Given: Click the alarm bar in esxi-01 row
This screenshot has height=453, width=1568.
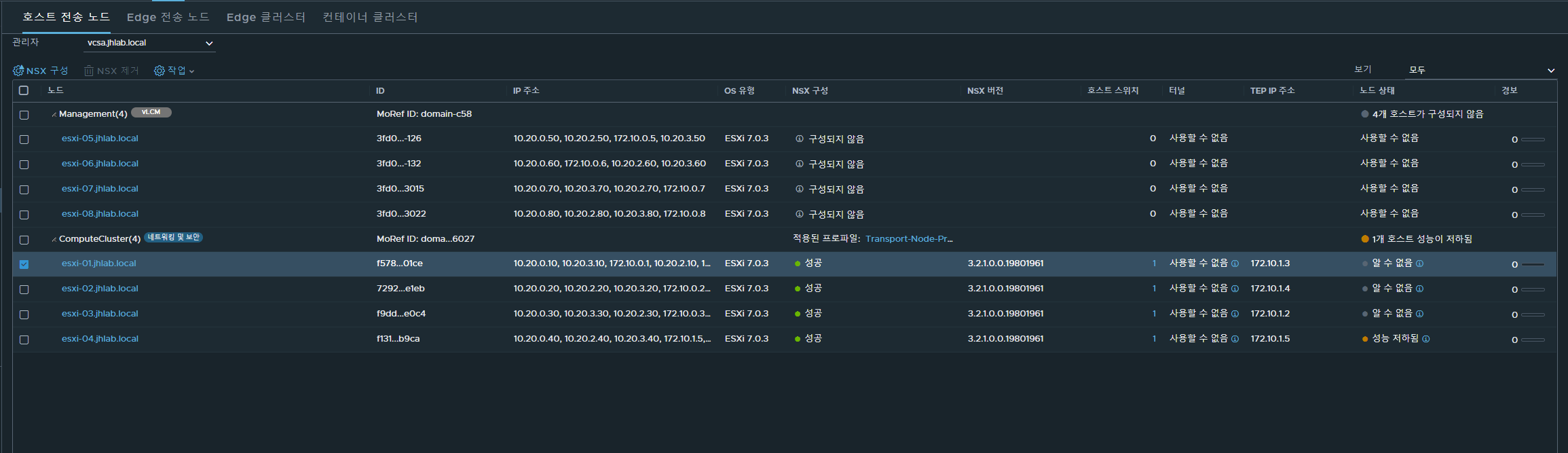Looking at the screenshot, I should coord(1533,265).
